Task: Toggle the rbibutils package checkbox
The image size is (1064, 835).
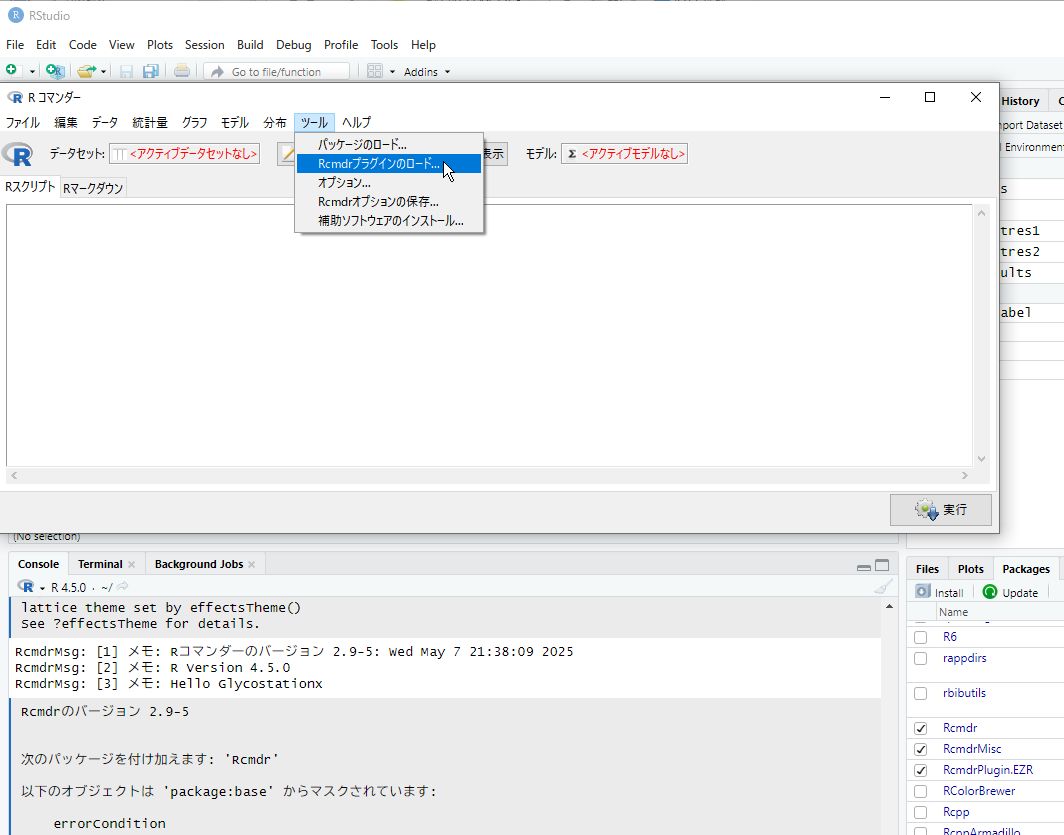Action: pos(920,693)
